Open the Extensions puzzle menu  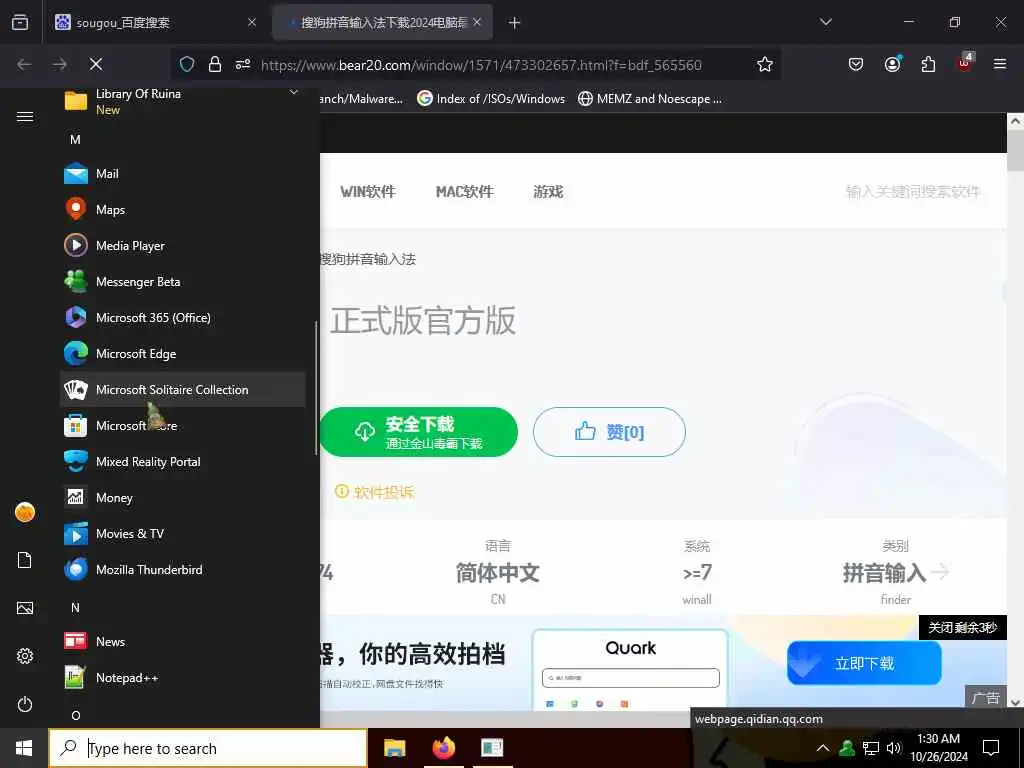928,64
